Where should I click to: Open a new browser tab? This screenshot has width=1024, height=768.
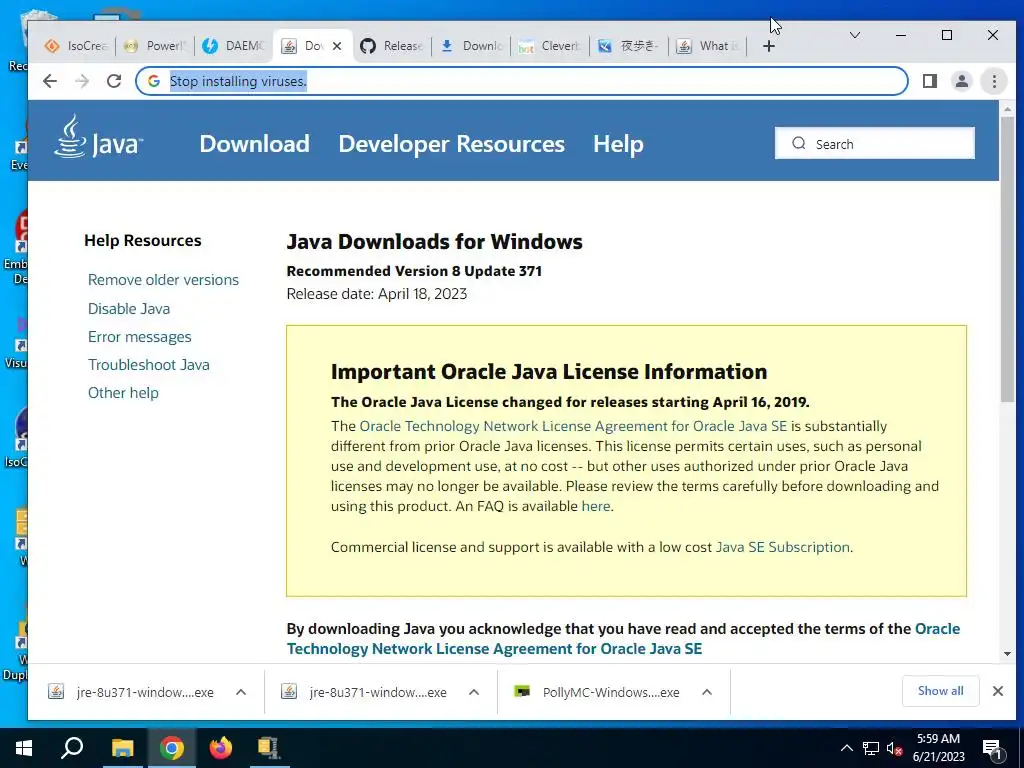point(769,46)
